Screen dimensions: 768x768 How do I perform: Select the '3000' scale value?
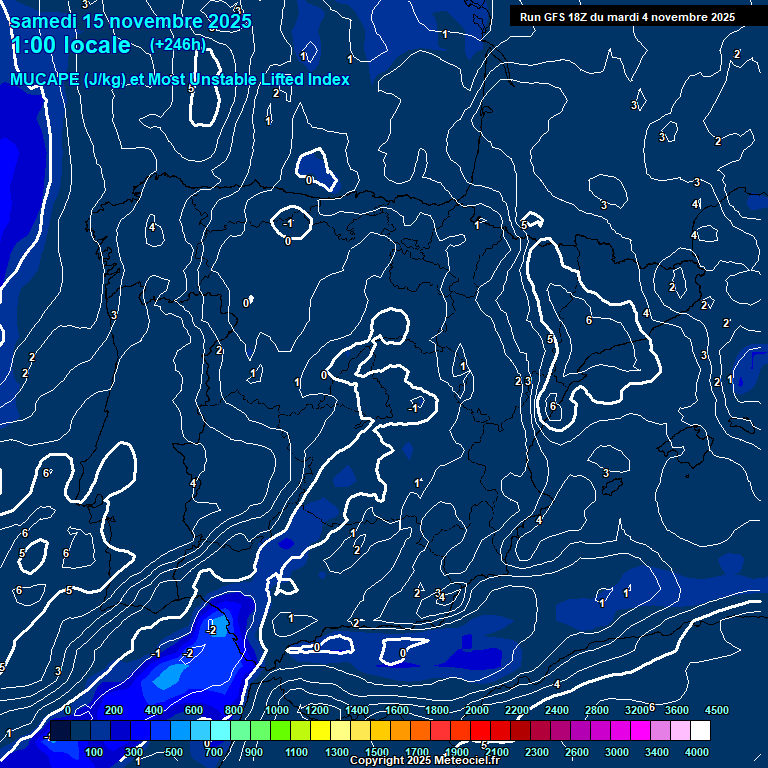[617, 752]
